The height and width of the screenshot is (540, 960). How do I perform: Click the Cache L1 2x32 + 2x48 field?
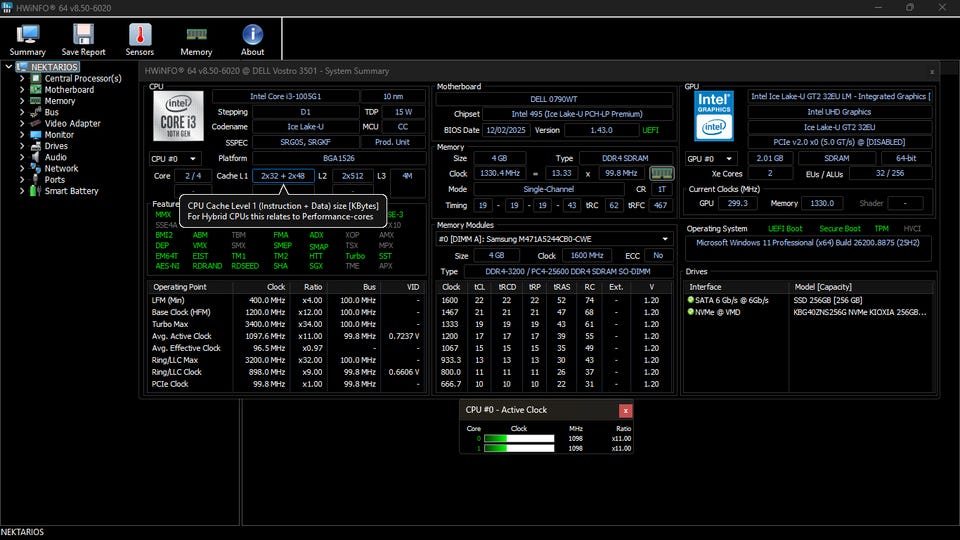[x=283, y=176]
